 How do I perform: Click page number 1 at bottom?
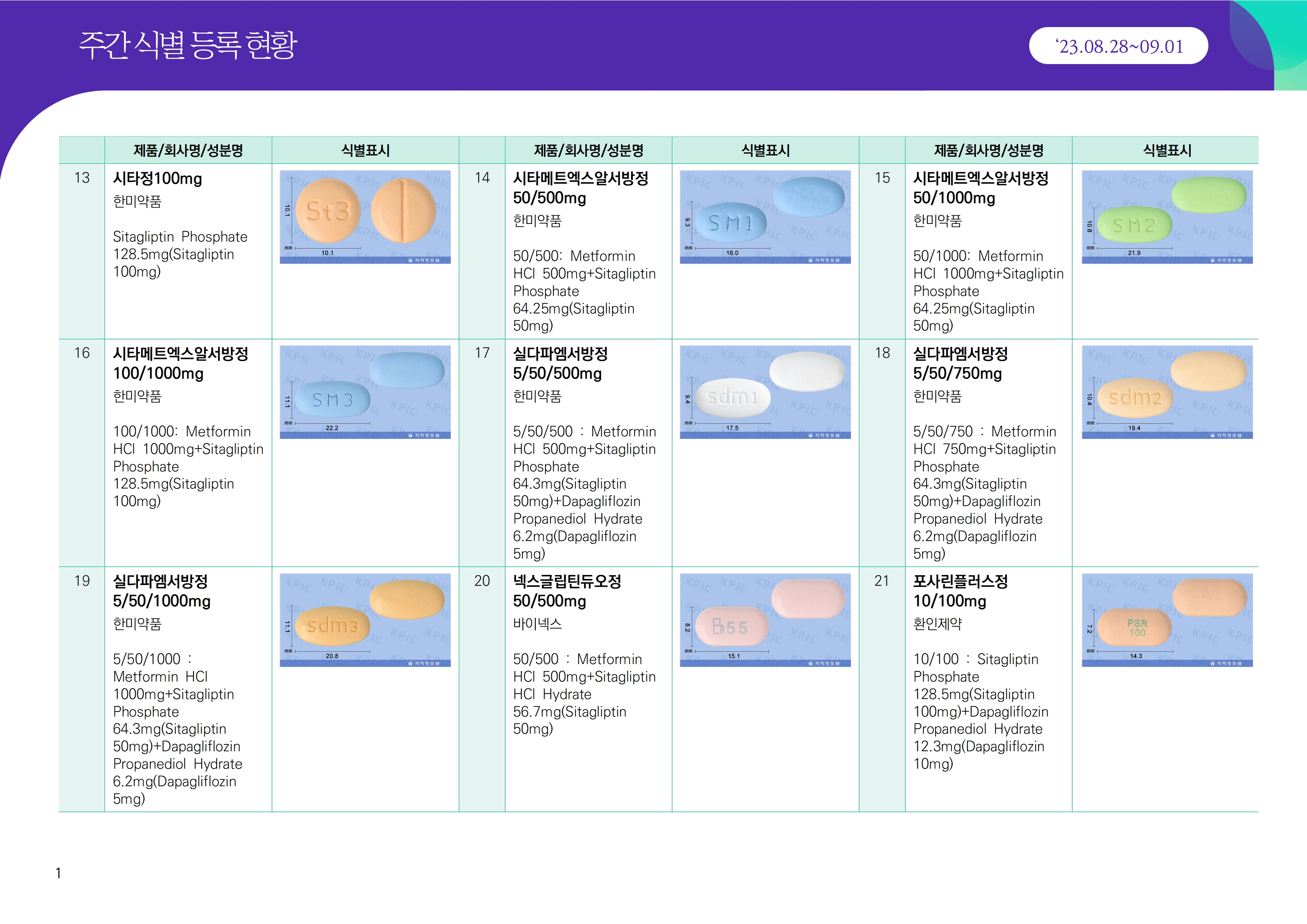[58, 873]
